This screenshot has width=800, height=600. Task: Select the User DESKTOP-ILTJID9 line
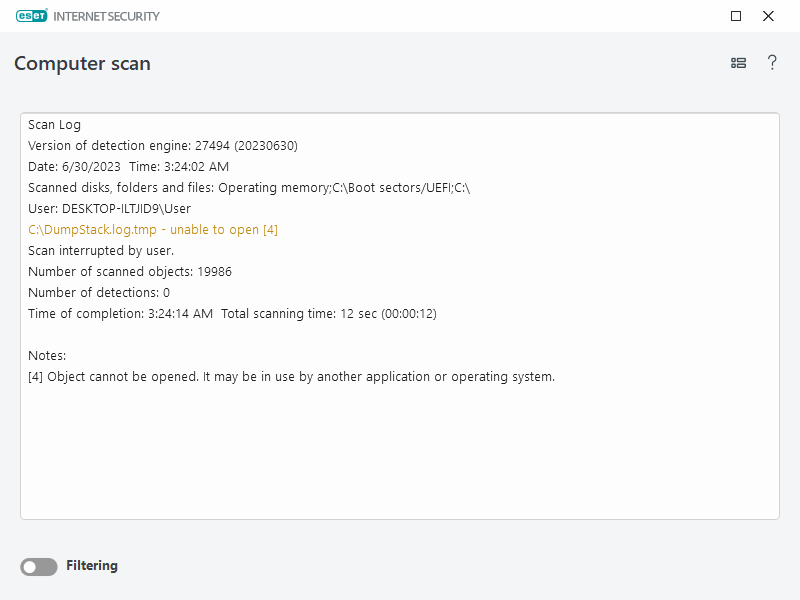[109, 209]
